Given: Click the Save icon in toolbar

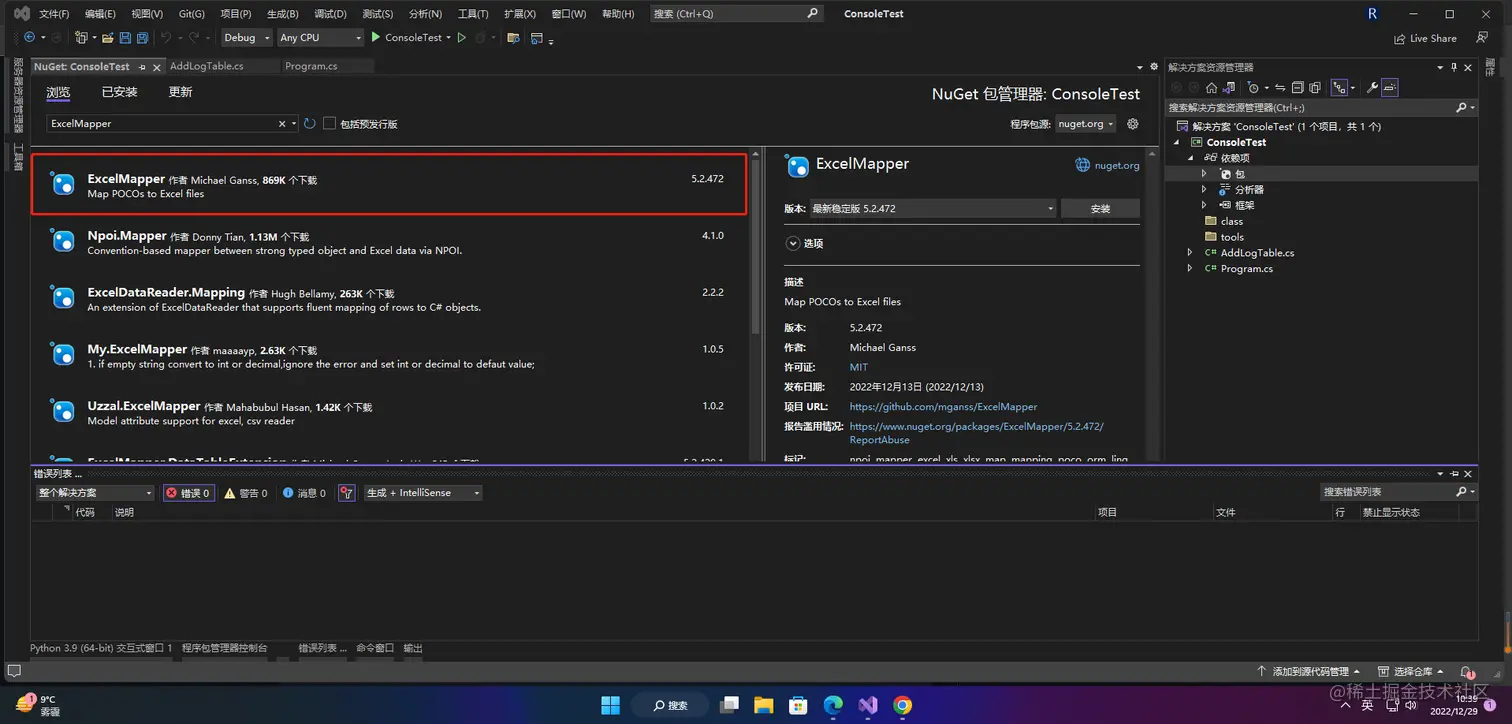Looking at the screenshot, I should tap(125, 37).
